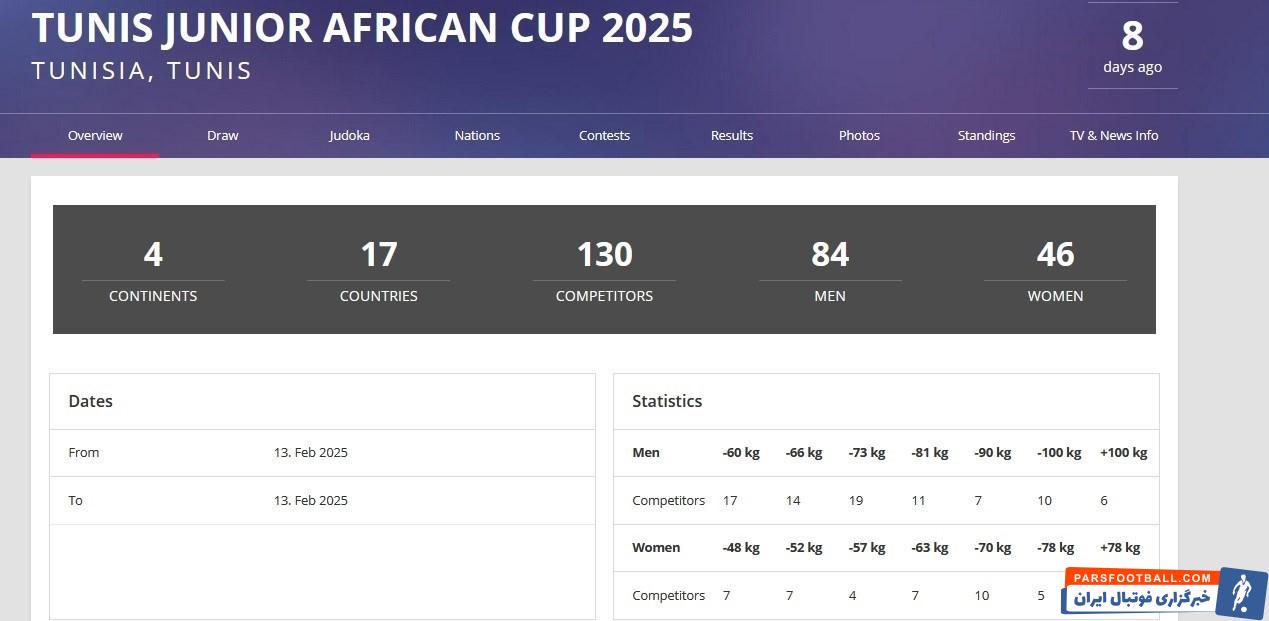The image size is (1269, 621).
Task: Click the 84 Men statistic
Action: (x=830, y=270)
